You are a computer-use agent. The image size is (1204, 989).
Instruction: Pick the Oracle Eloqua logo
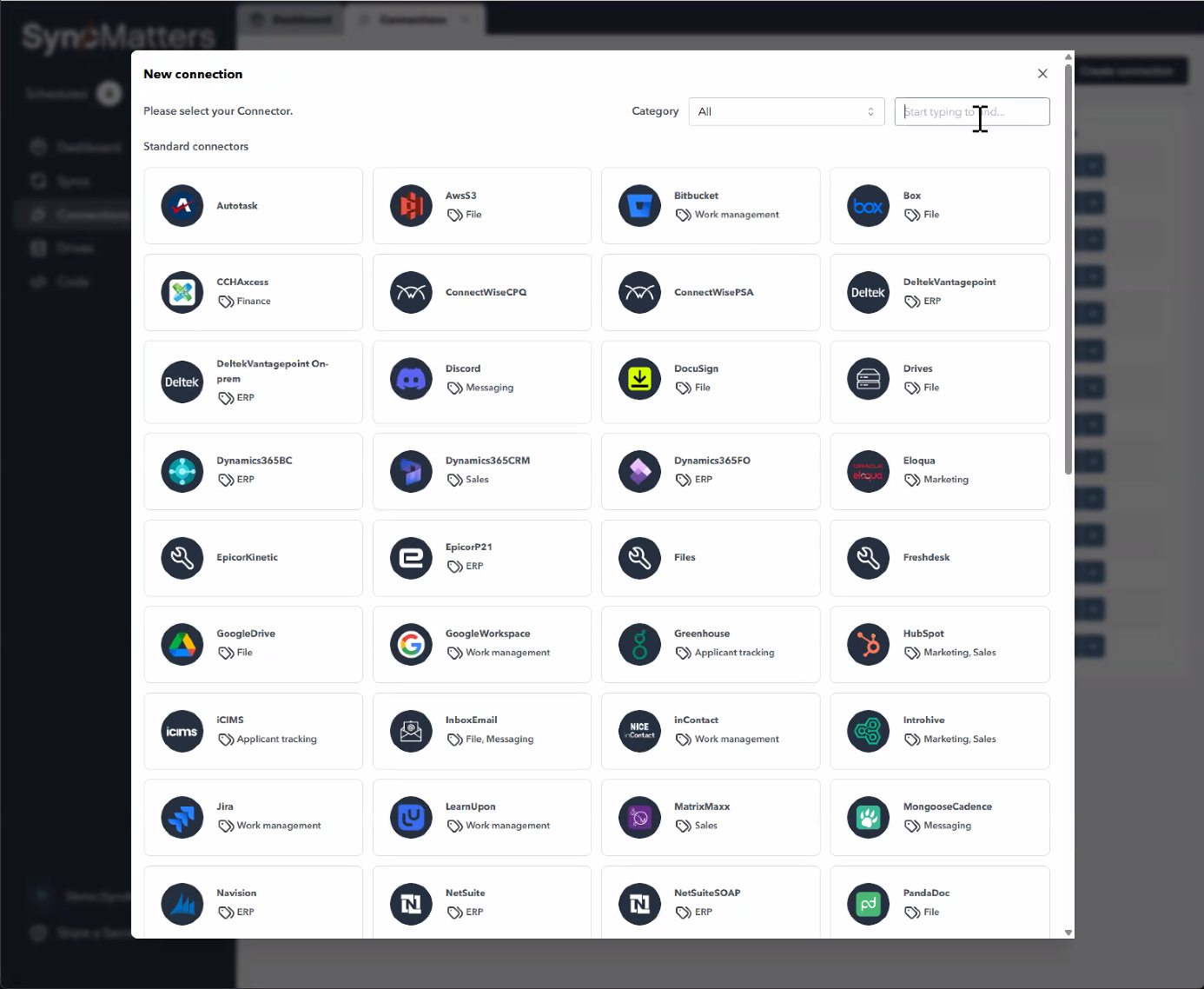(868, 471)
